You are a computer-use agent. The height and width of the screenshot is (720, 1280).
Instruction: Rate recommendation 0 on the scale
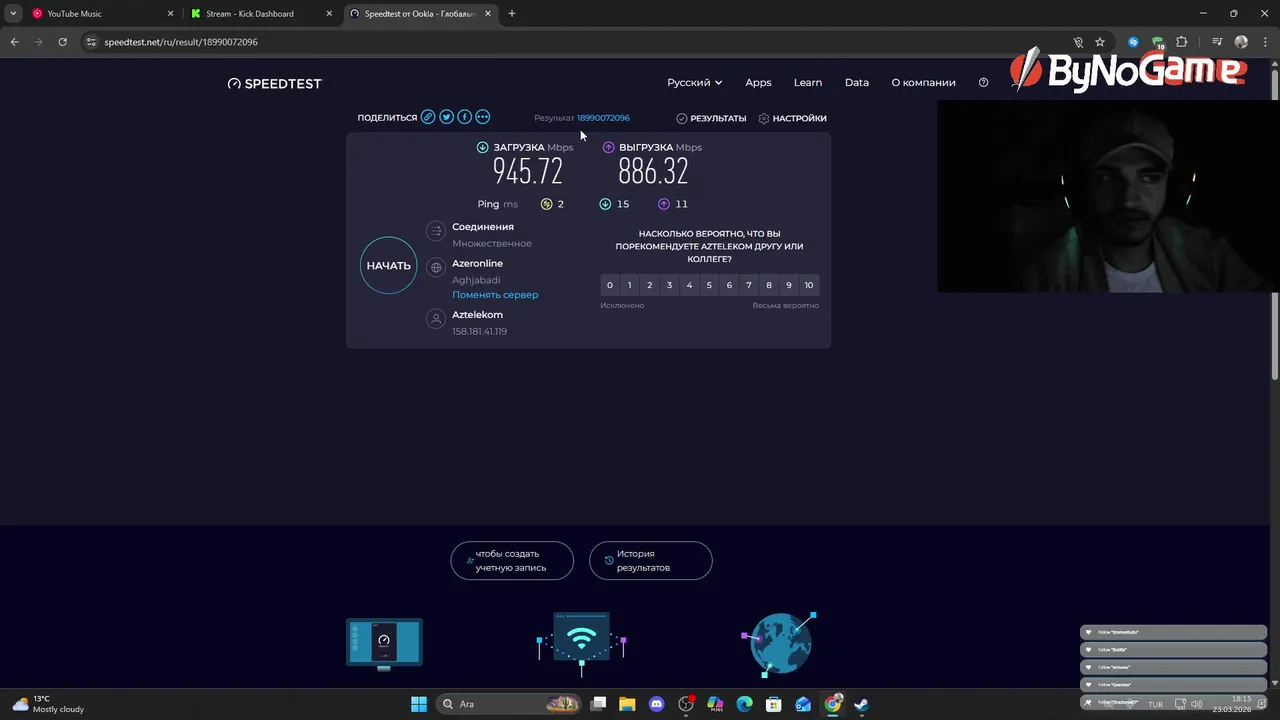(610, 285)
